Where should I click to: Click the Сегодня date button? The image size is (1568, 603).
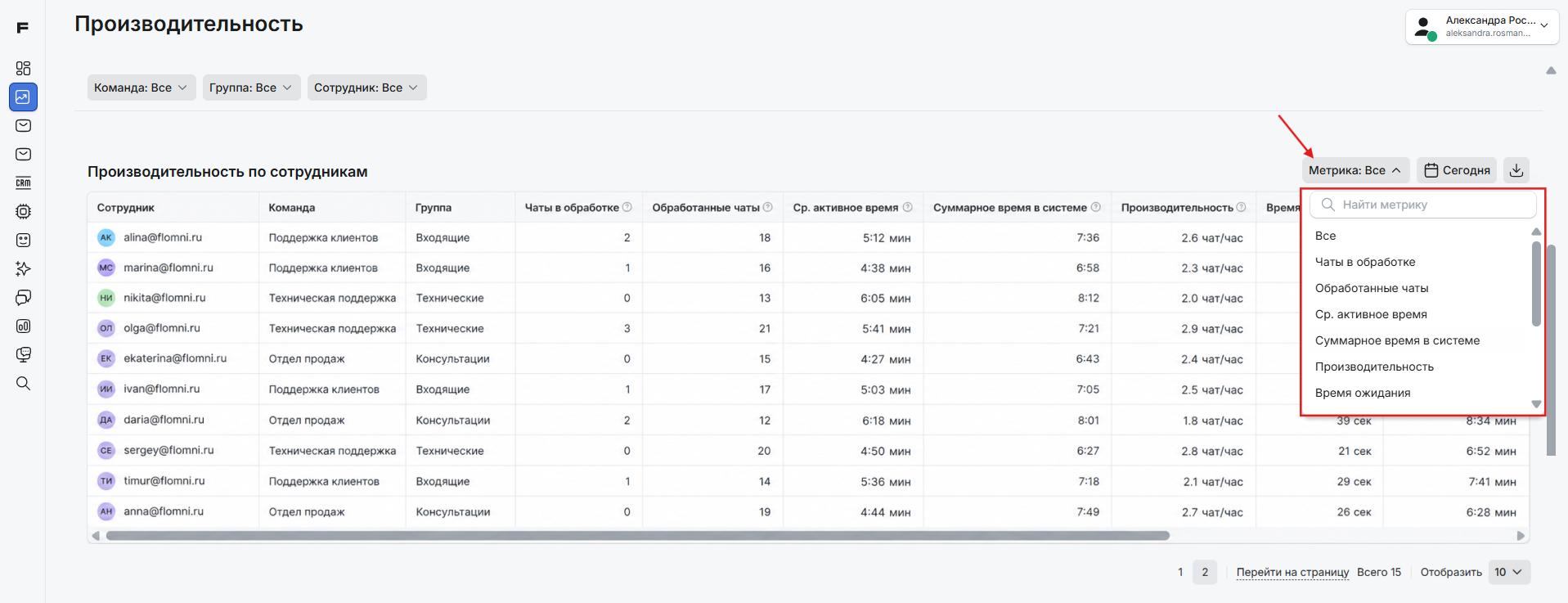(x=1457, y=170)
